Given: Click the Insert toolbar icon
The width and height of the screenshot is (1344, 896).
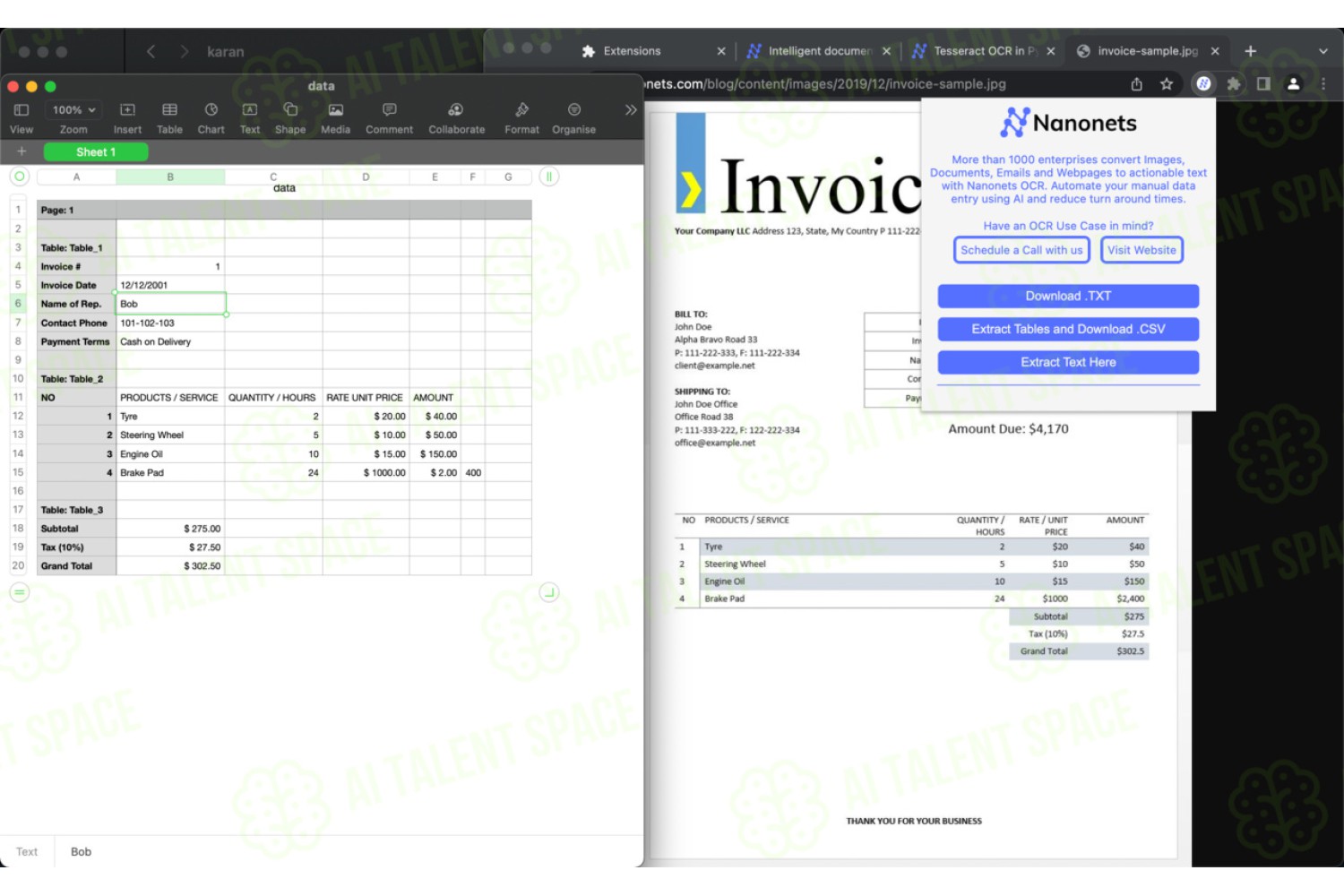Looking at the screenshot, I should (127, 117).
